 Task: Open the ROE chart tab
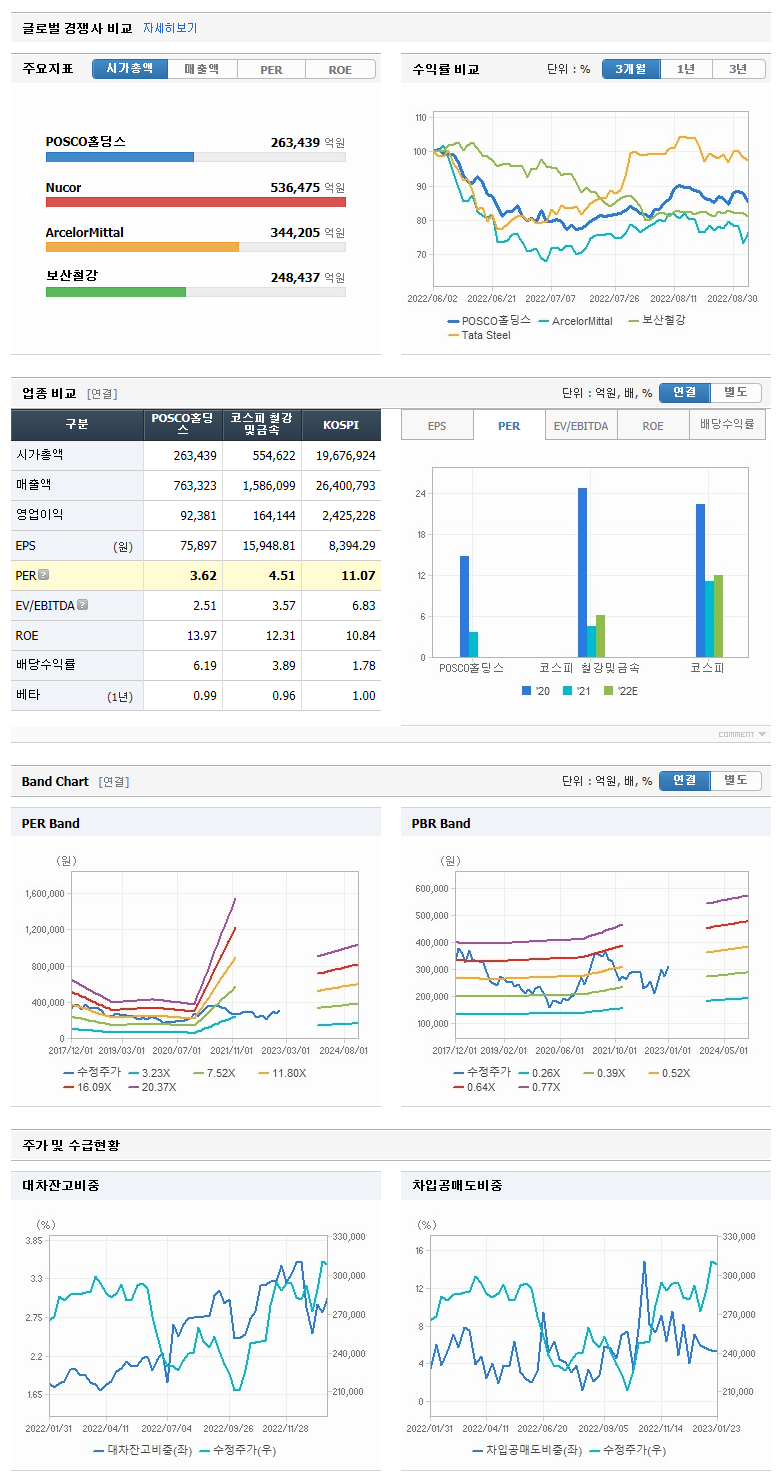coord(653,425)
